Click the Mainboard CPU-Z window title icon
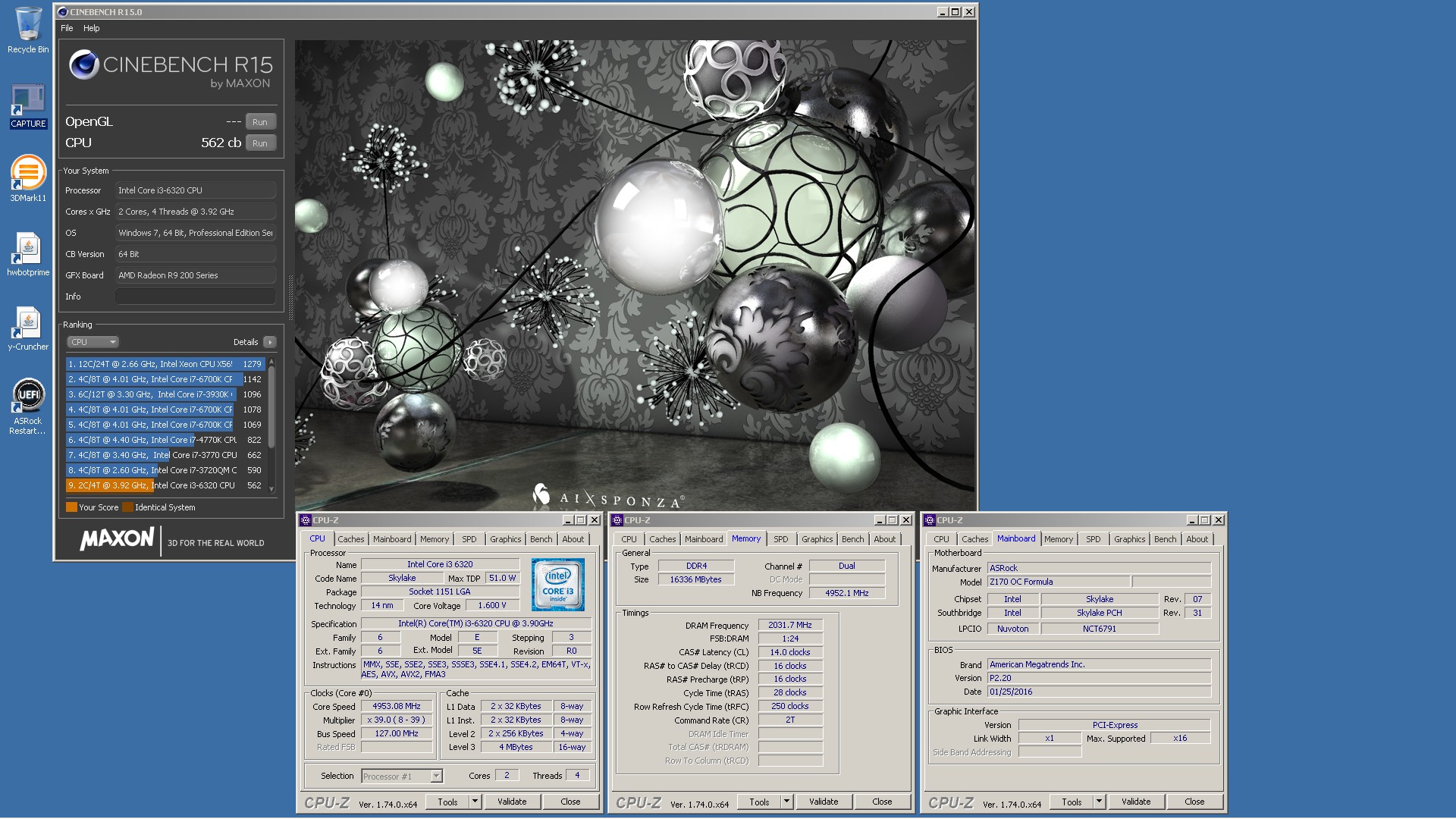The image size is (1456, 819). pos(930,520)
